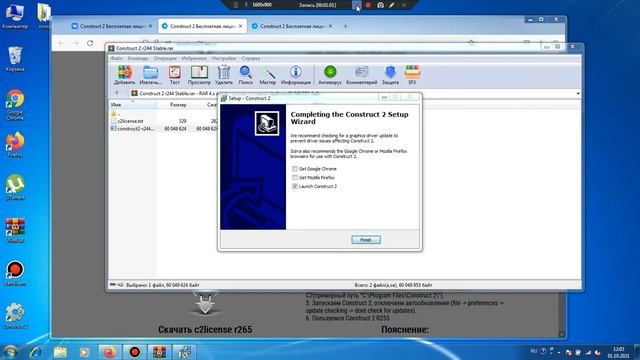Click the Finish button in setup wizard
This screenshot has height=360, width=640.
(366, 240)
